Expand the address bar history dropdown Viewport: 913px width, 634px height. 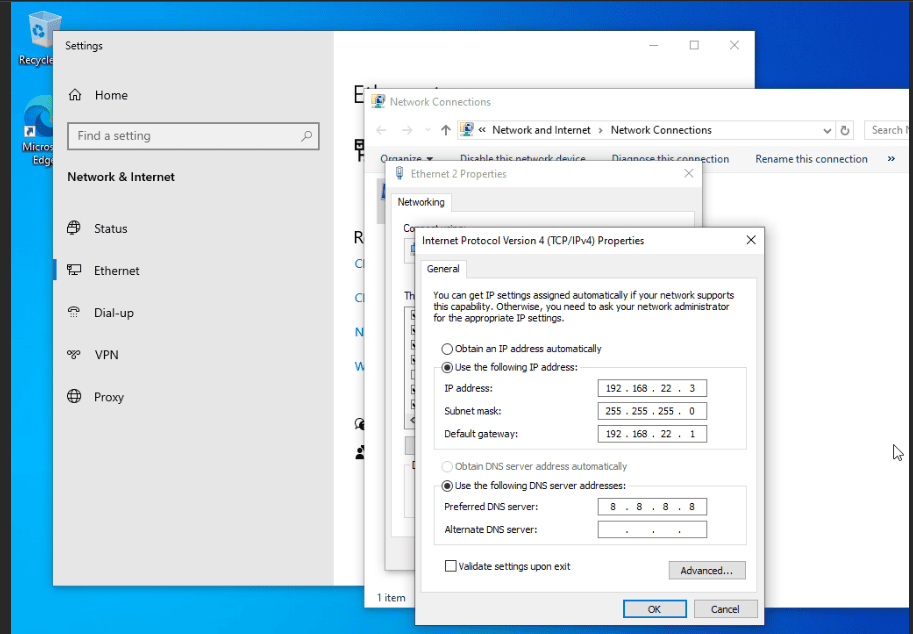coord(827,130)
